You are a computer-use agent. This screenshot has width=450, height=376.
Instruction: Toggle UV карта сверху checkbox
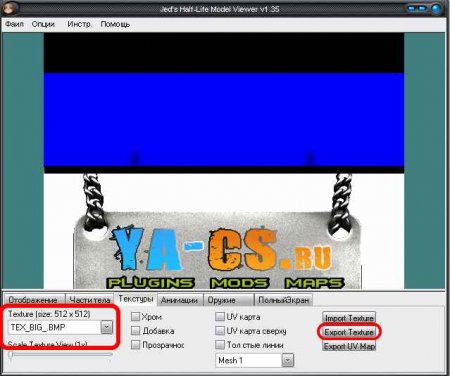pos(220,331)
